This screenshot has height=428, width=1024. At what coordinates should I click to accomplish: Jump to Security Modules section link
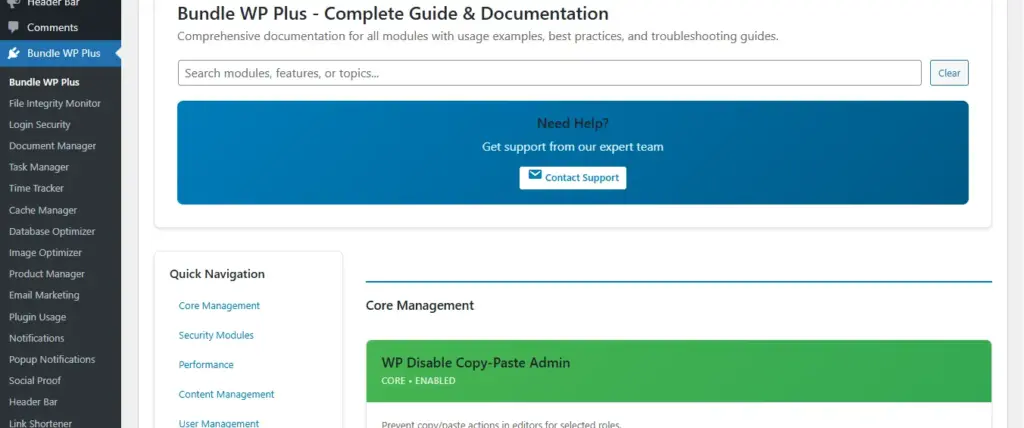pos(216,335)
